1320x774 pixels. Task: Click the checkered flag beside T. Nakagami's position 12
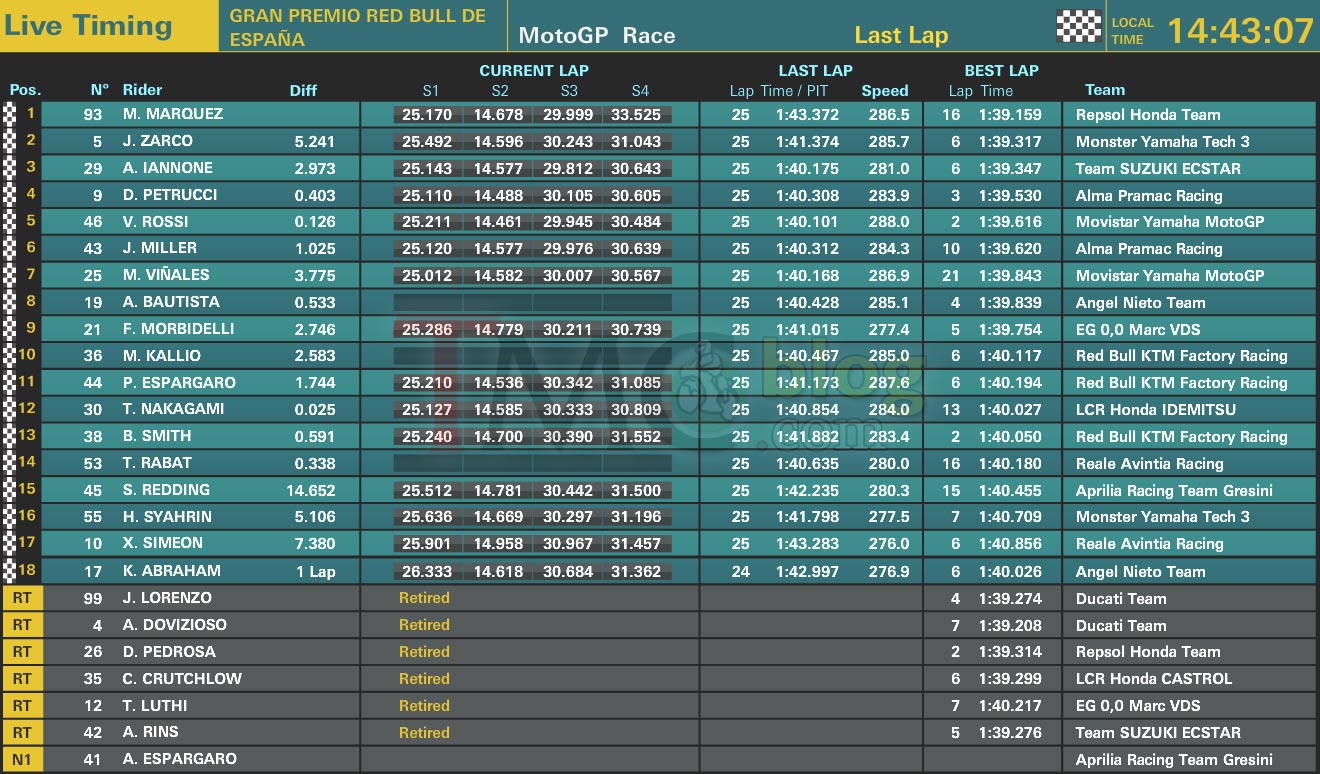[11, 409]
